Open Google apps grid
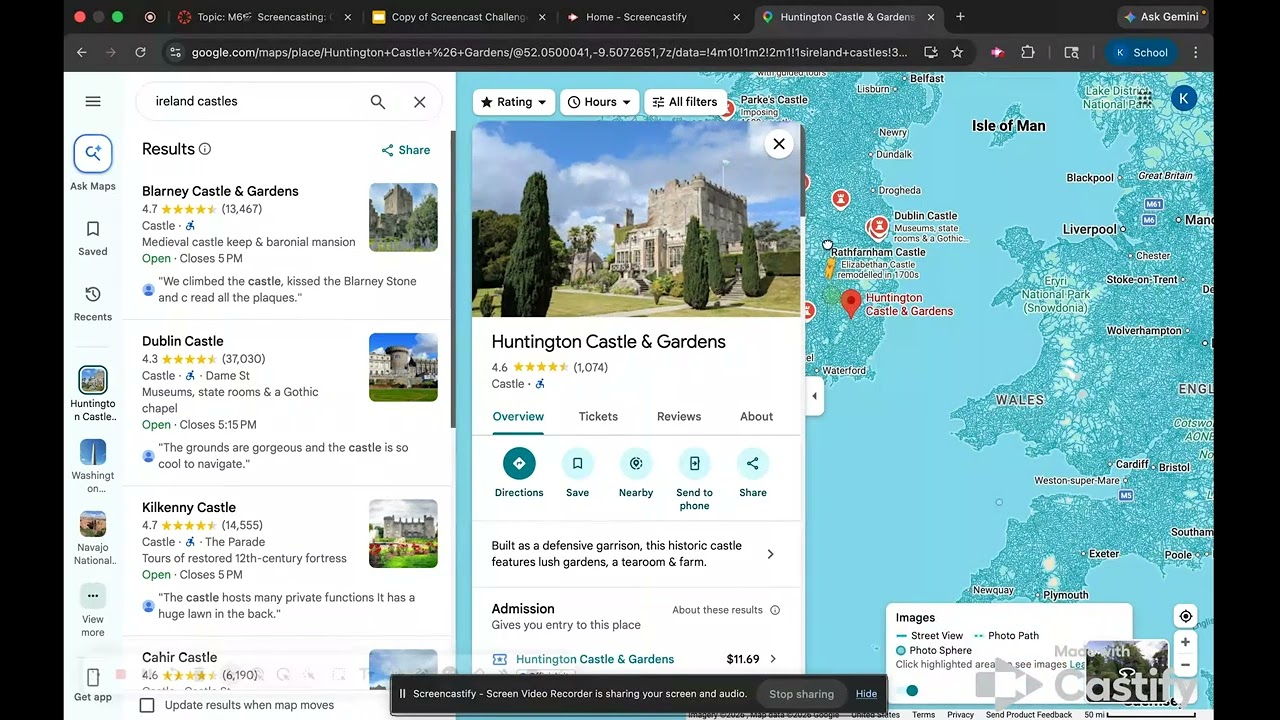1280x720 pixels. click(1144, 98)
